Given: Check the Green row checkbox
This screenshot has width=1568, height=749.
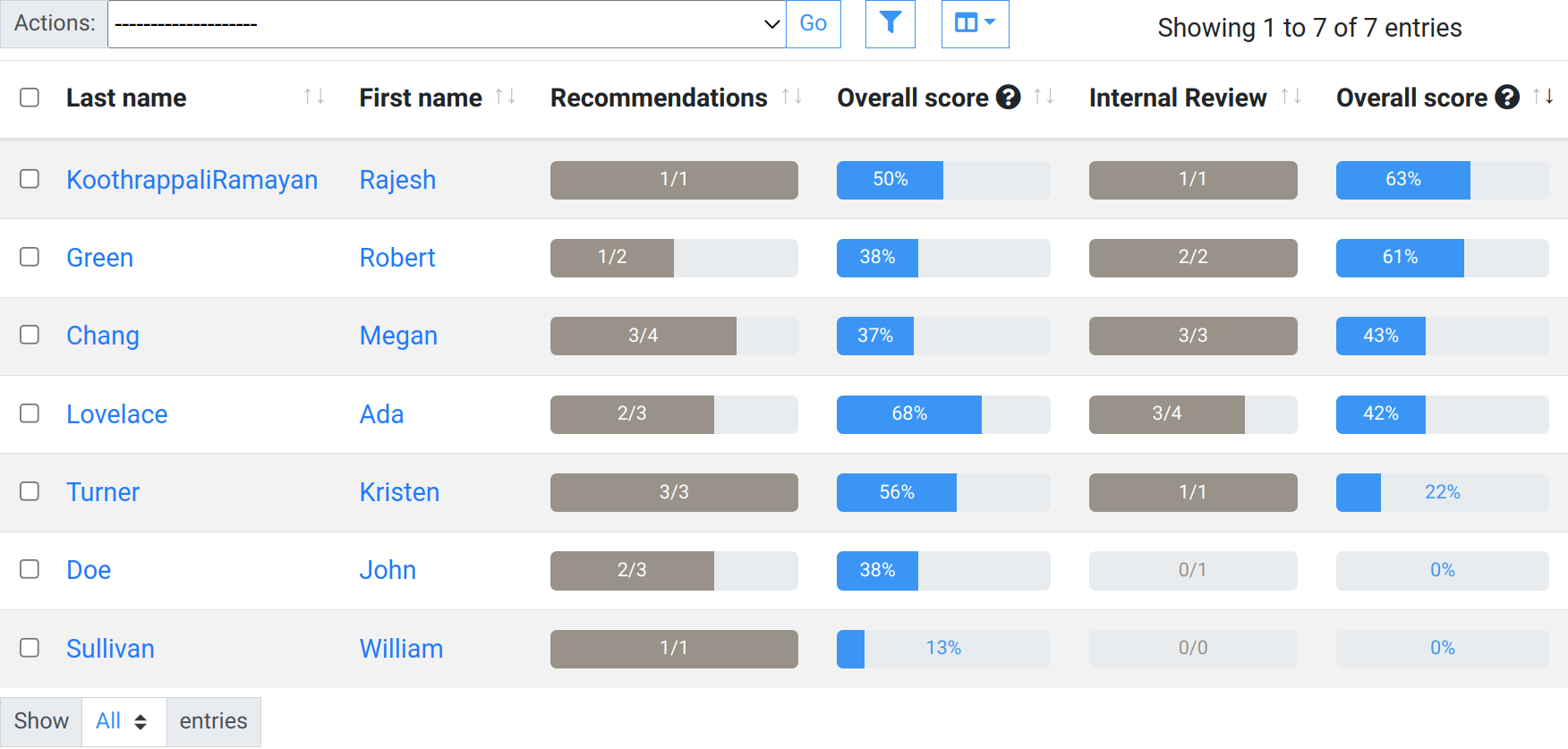Looking at the screenshot, I should (30, 257).
